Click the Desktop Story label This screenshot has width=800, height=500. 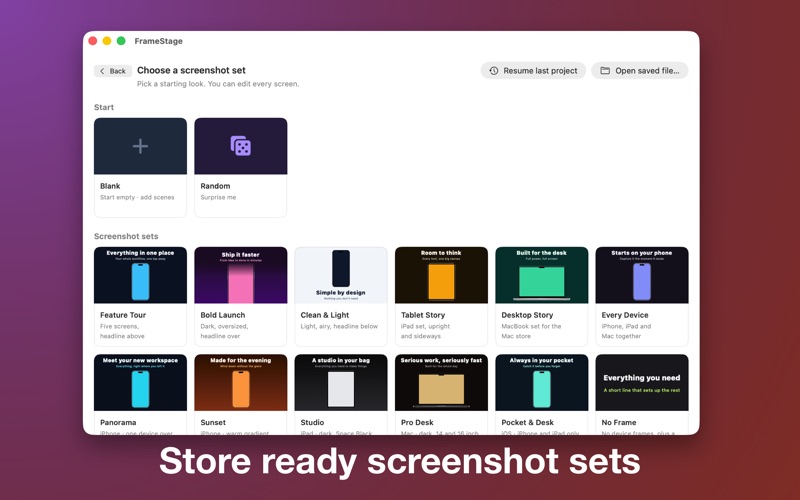(527, 315)
